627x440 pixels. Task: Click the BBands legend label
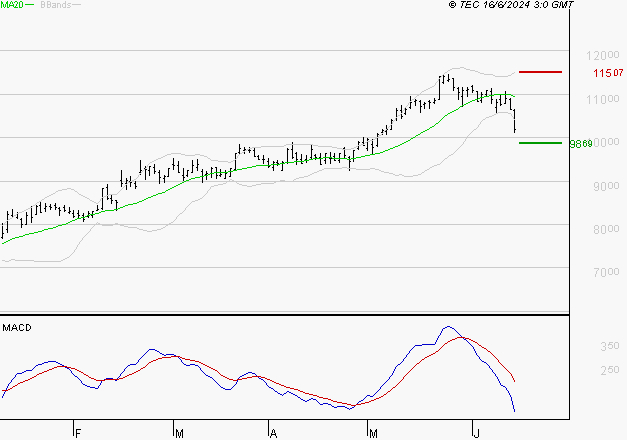point(56,5)
